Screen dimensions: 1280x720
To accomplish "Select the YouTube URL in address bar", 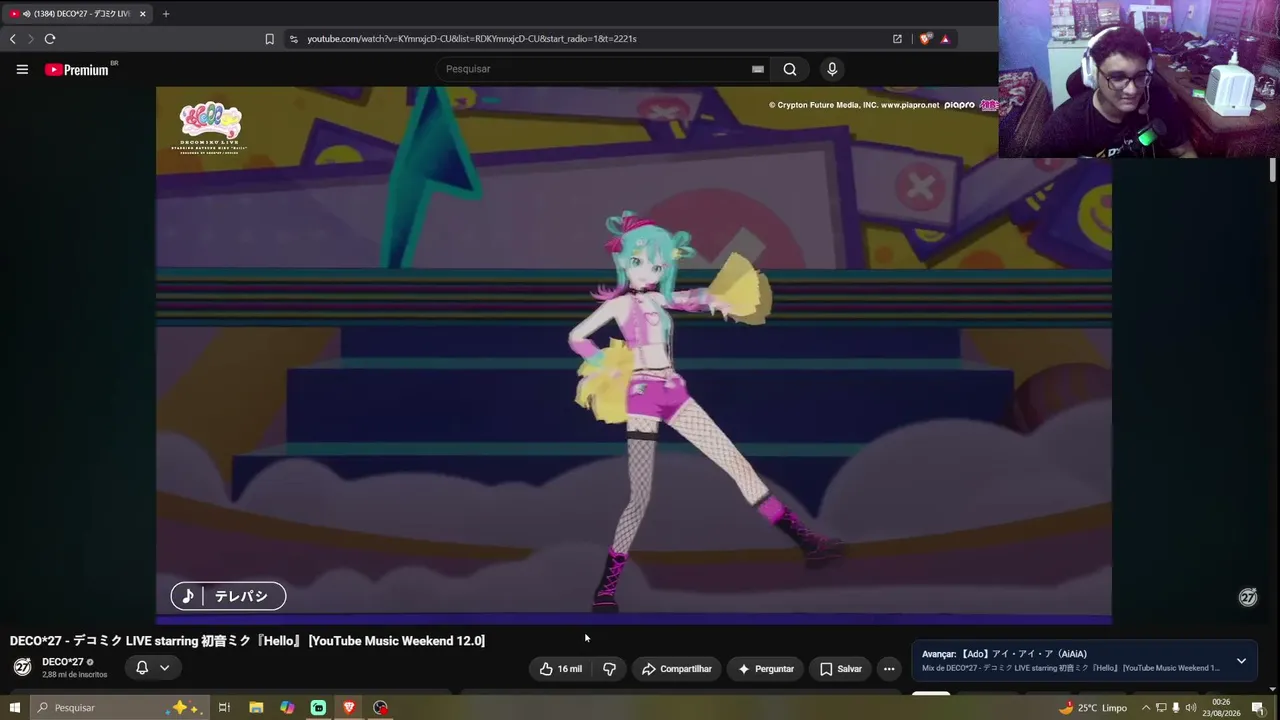I will [472, 39].
